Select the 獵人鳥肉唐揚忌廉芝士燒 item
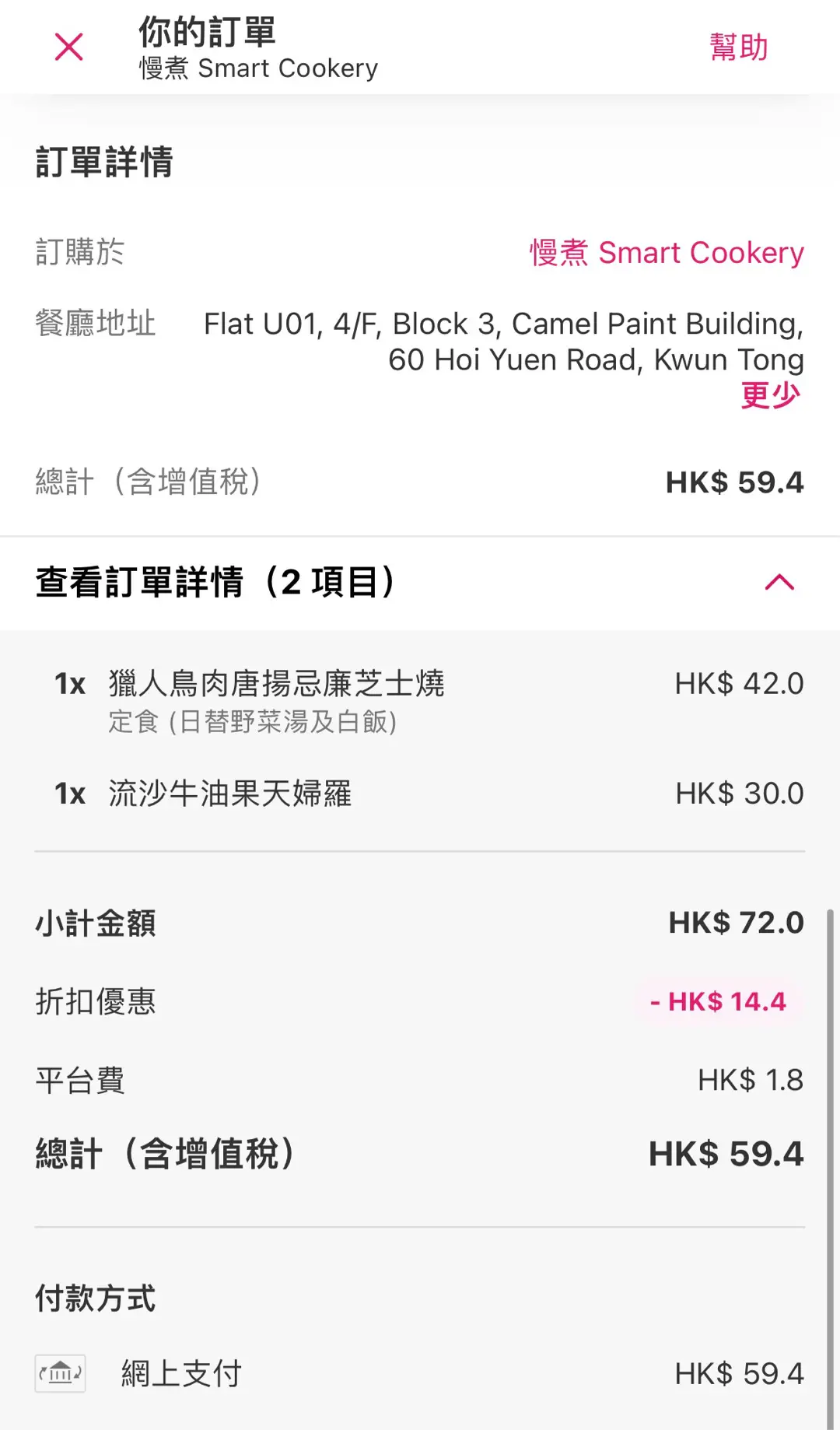840x1430 pixels. pos(276,684)
